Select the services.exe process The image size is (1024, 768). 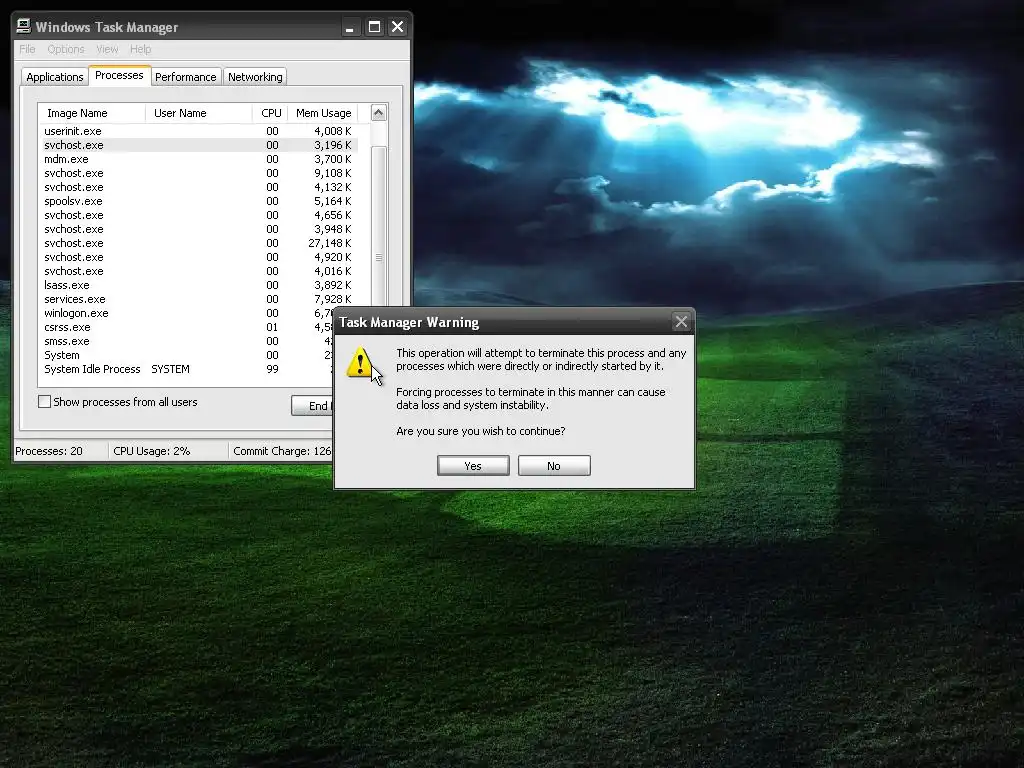(200, 299)
